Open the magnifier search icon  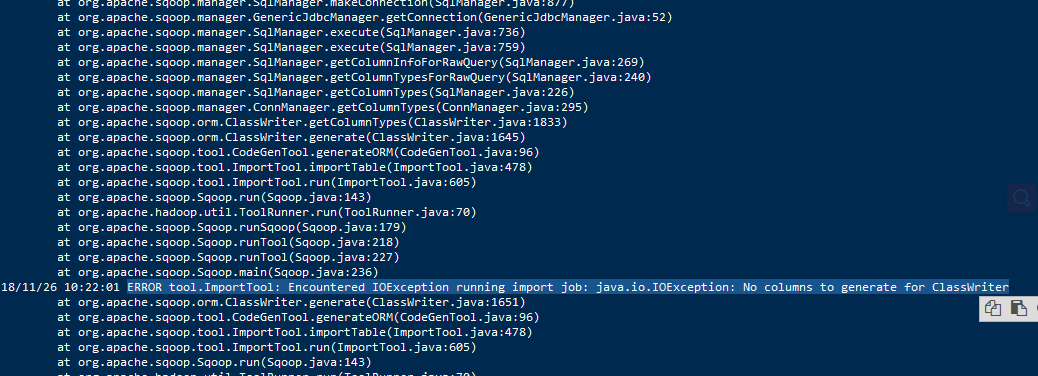(x=1022, y=198)
